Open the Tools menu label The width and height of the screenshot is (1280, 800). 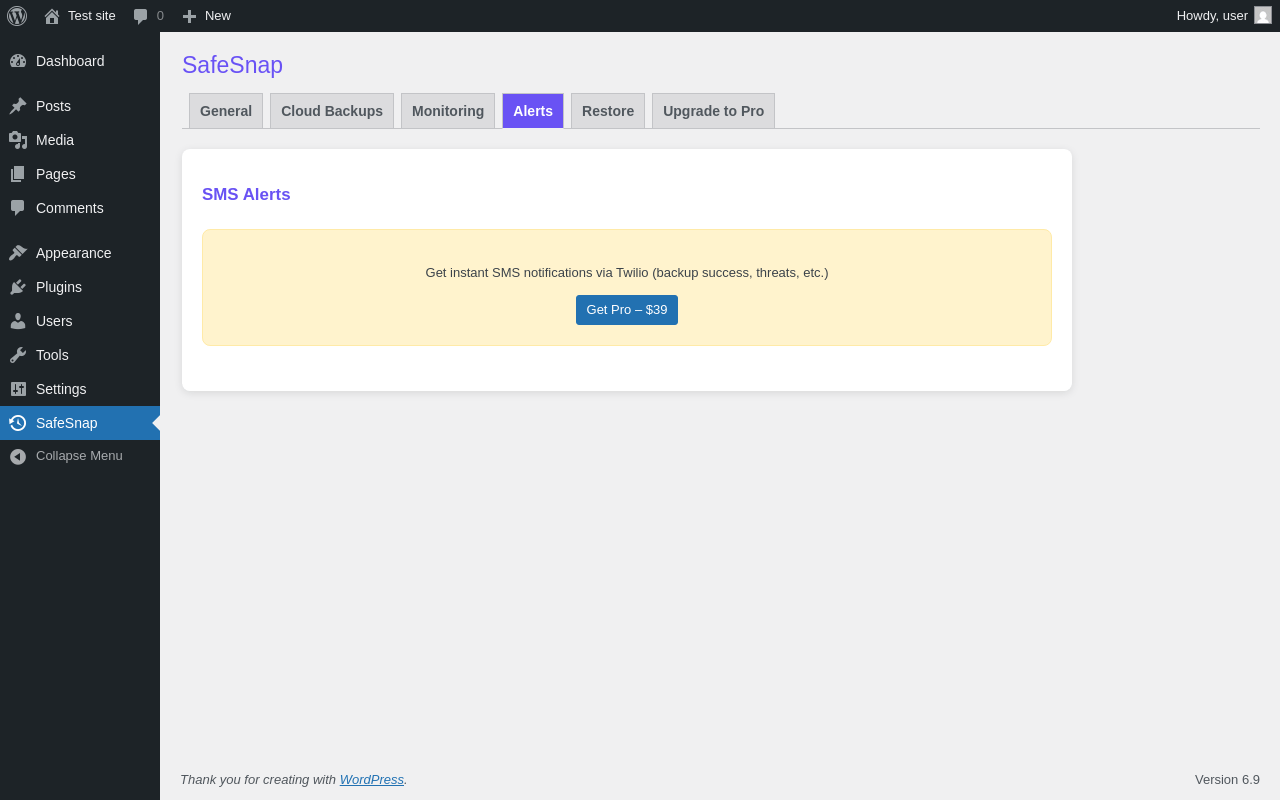pos(52,355)
